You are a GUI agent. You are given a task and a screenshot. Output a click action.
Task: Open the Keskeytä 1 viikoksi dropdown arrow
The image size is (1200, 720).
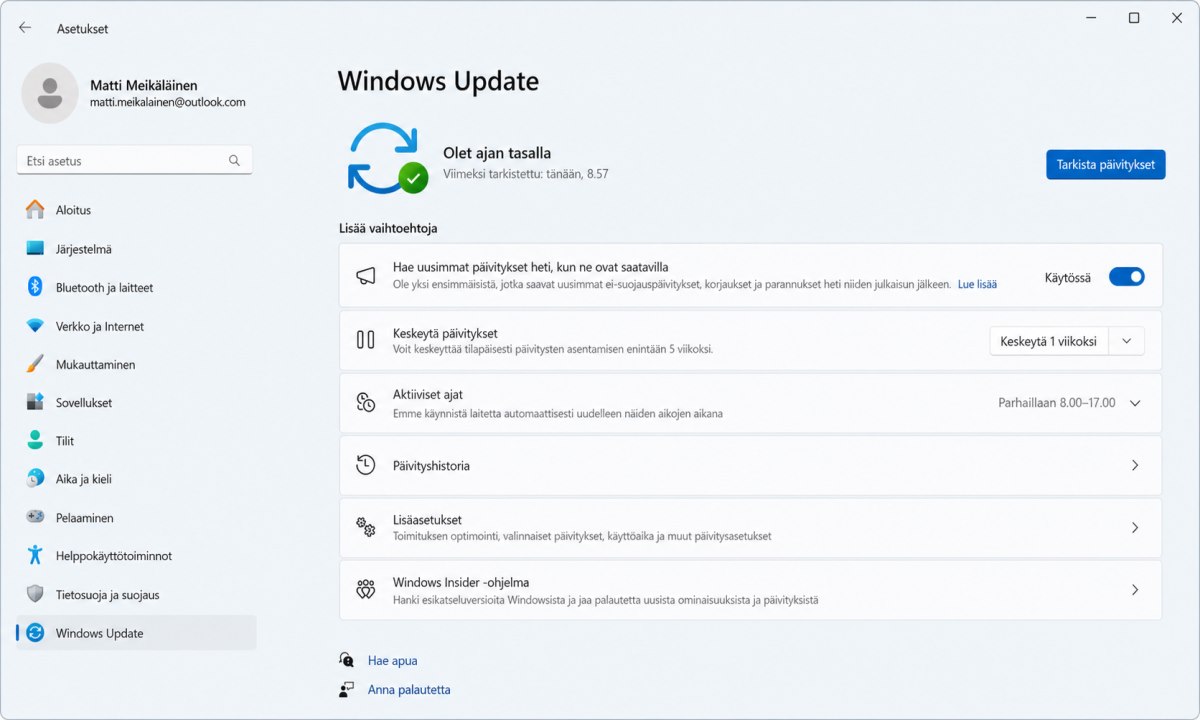(x=1127, y=341)
